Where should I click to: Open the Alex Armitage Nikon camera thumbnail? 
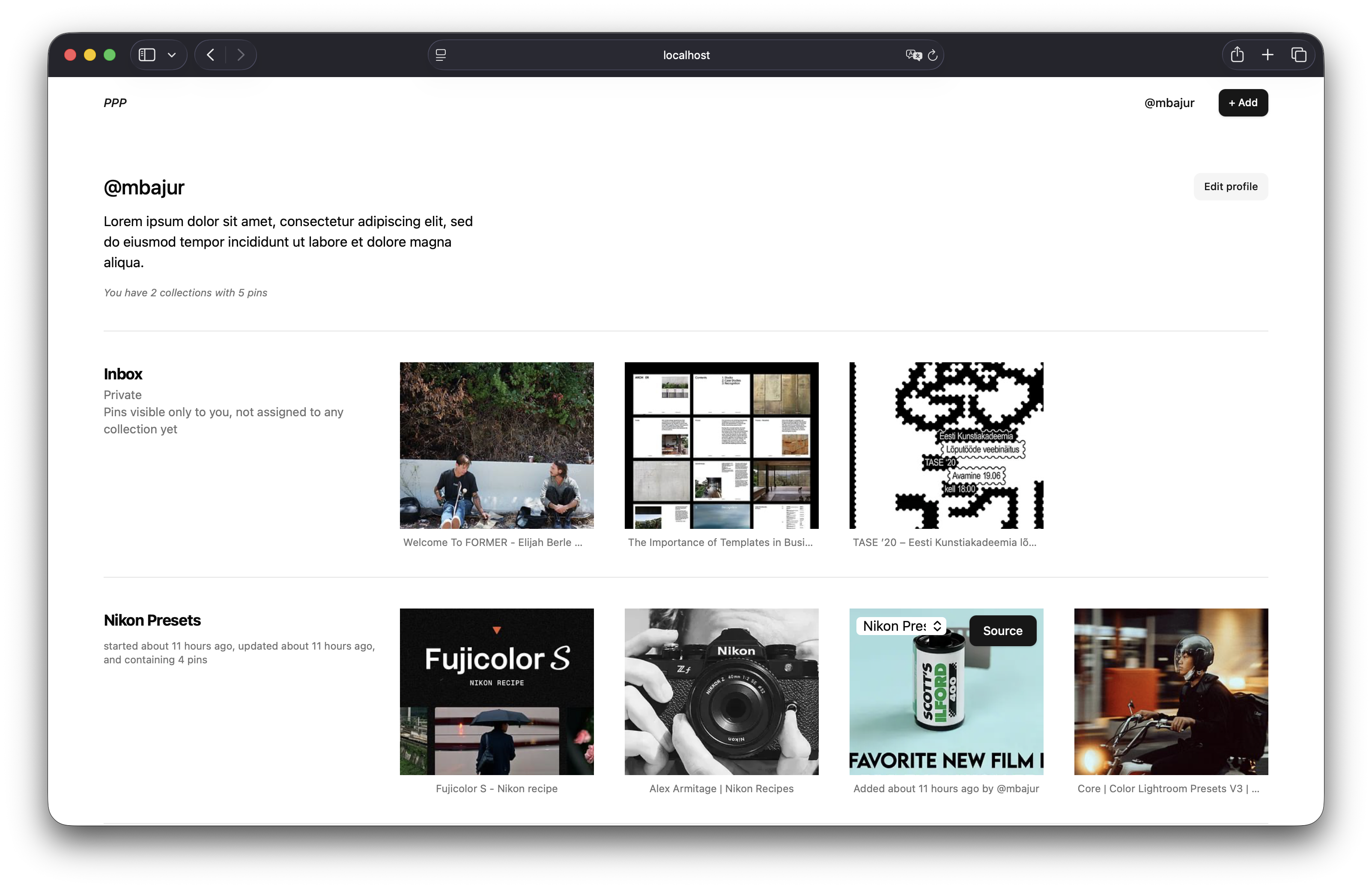click(722, 692)
